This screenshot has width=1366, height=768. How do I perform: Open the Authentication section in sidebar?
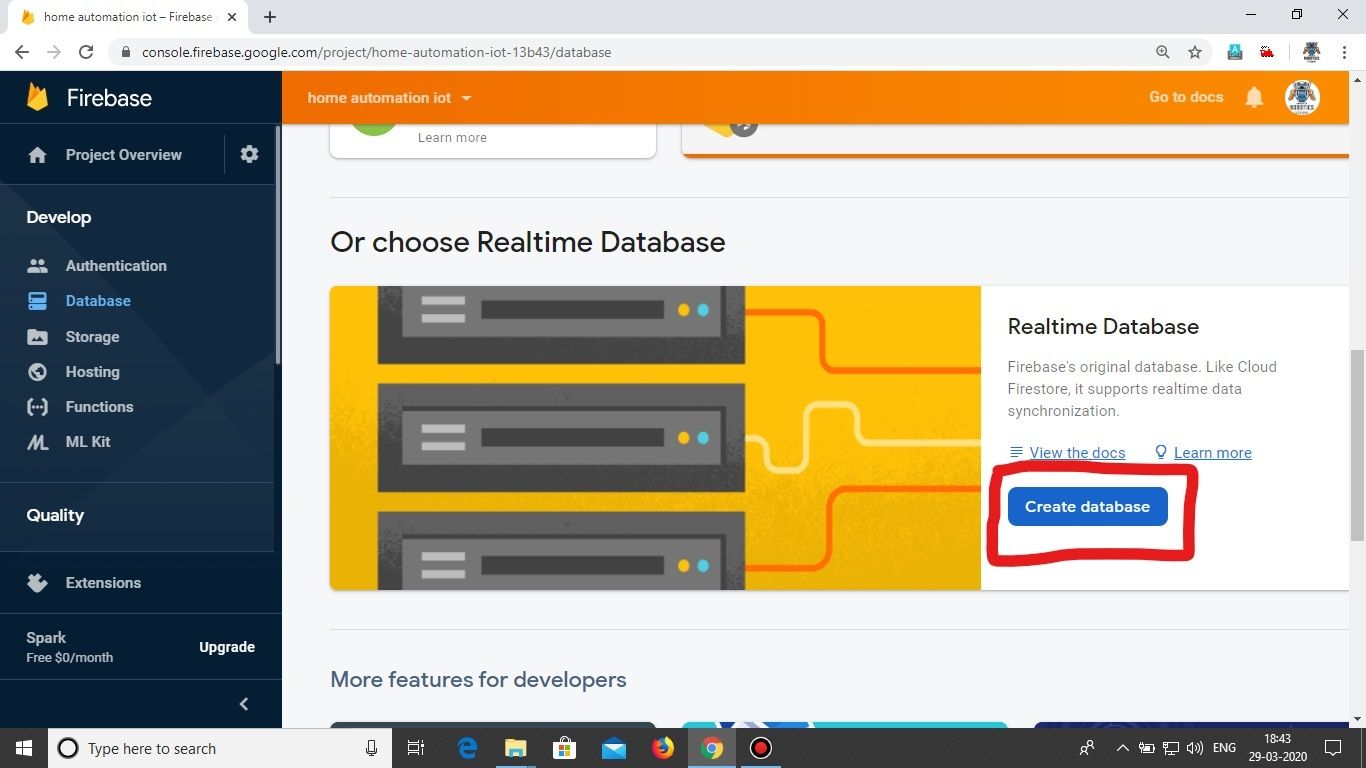coord(116,265)
